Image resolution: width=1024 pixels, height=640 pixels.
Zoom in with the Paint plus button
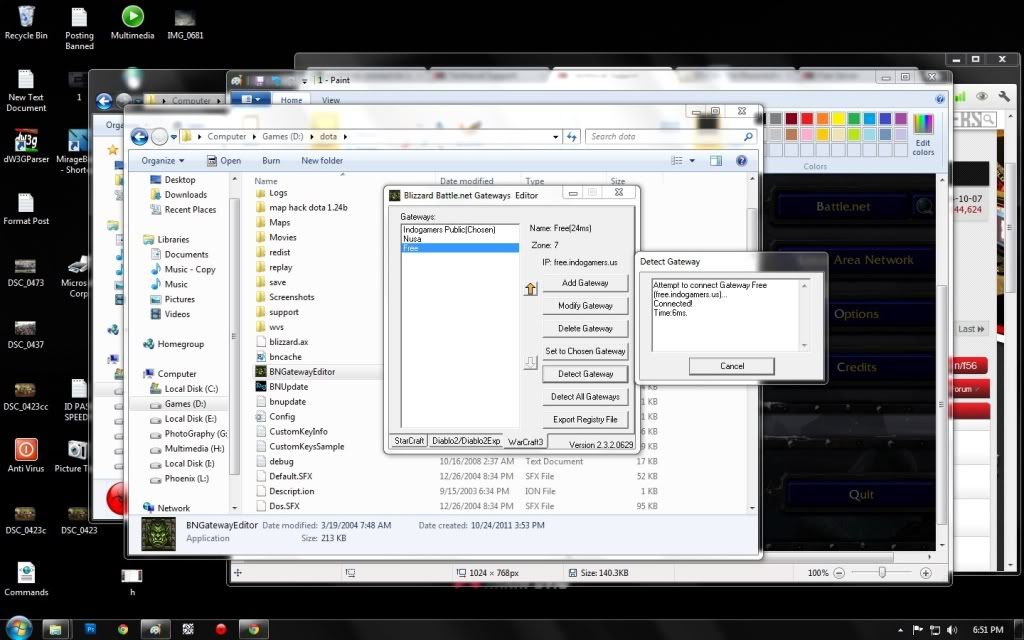(x=925, y=573)
